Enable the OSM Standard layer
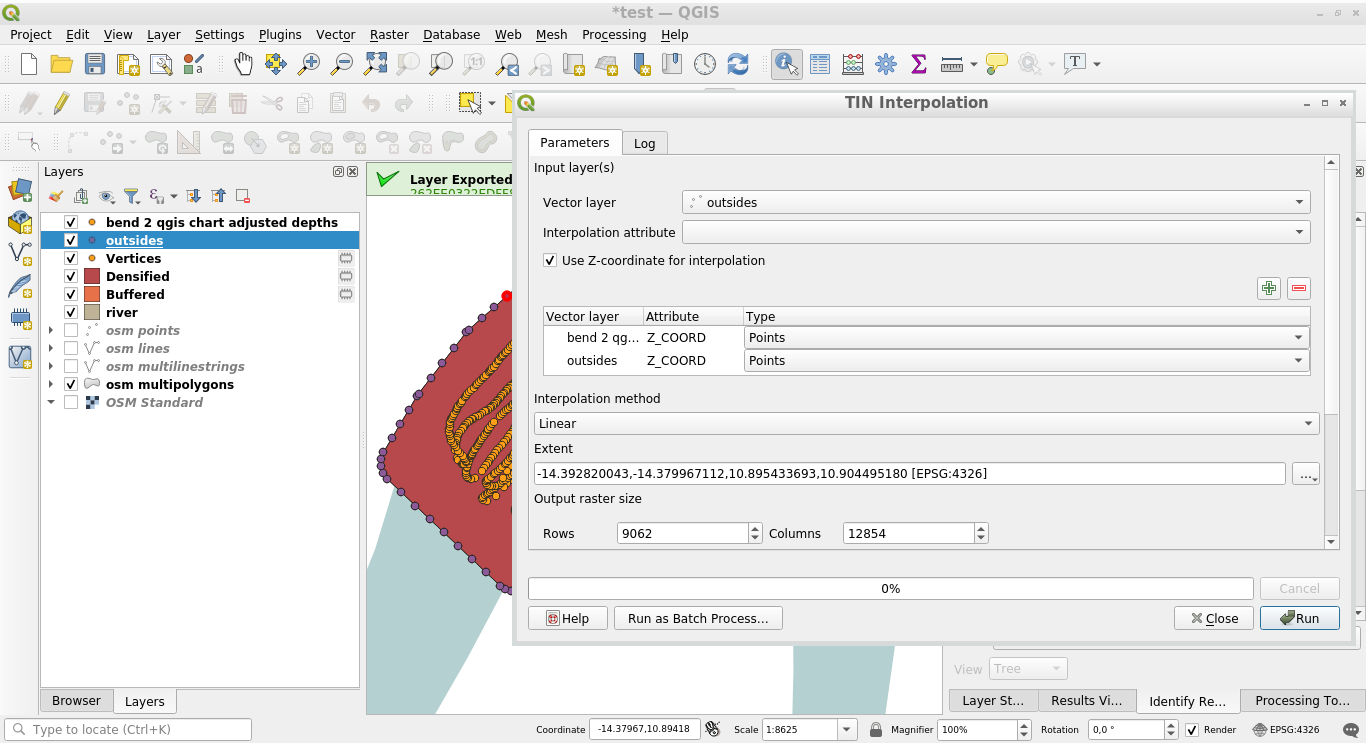This screenshot has height=743, width=1366. point(71,402)
